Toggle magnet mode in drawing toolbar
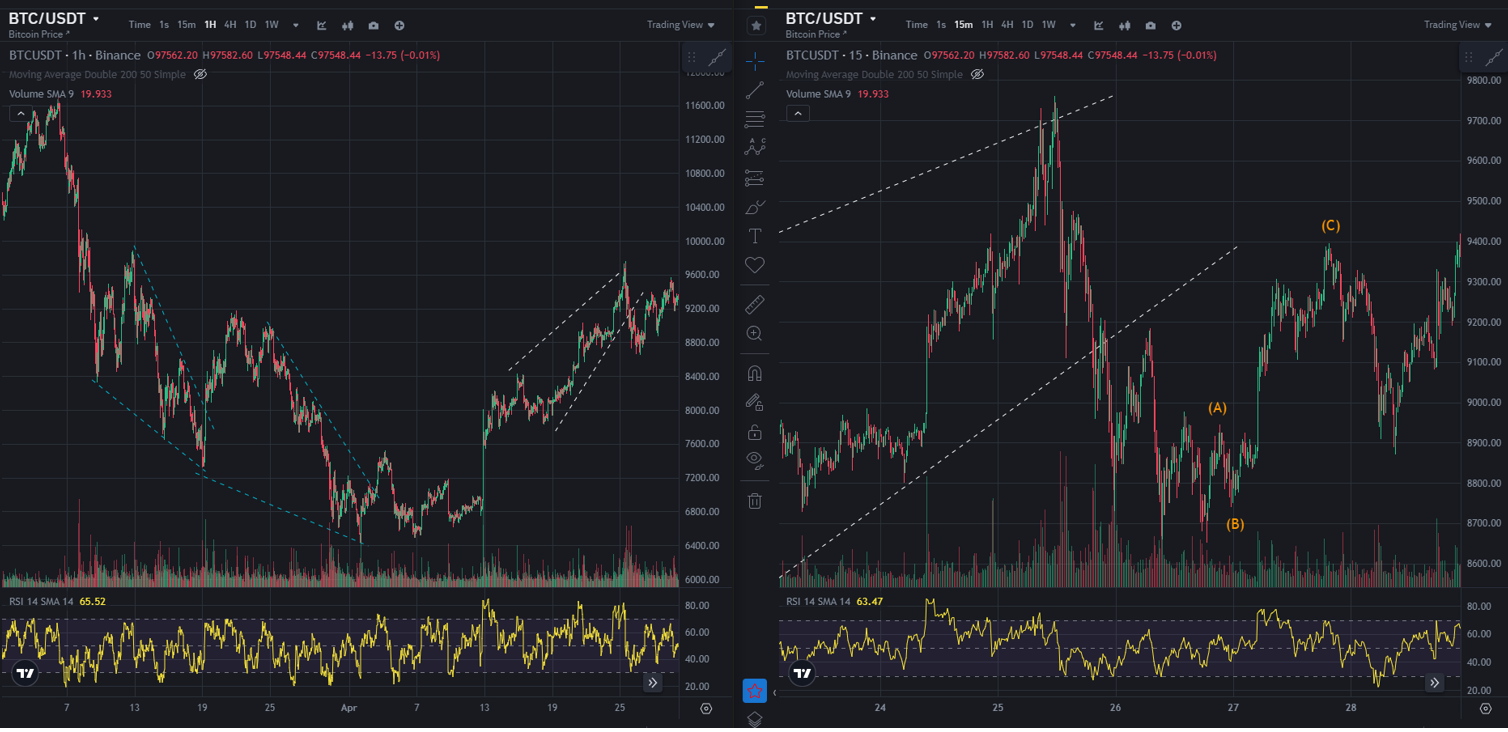This screenshot has height=732, width=1508. click(755, 373)
